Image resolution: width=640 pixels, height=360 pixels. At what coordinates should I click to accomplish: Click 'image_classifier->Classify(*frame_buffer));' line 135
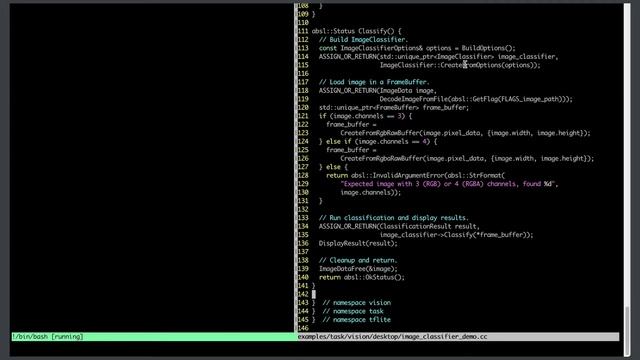[x=456, y=235]
